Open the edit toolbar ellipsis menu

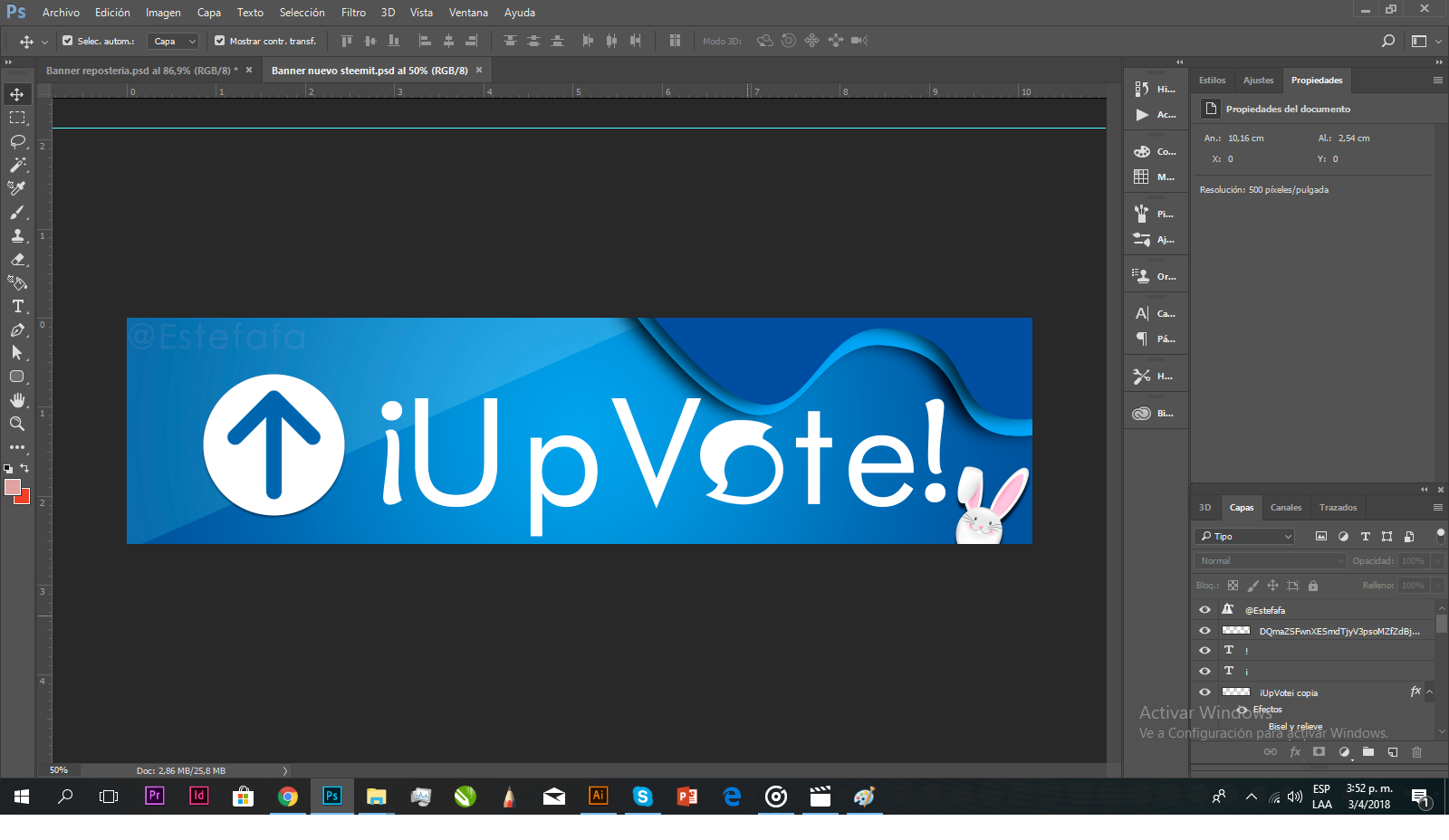(17, 447)
